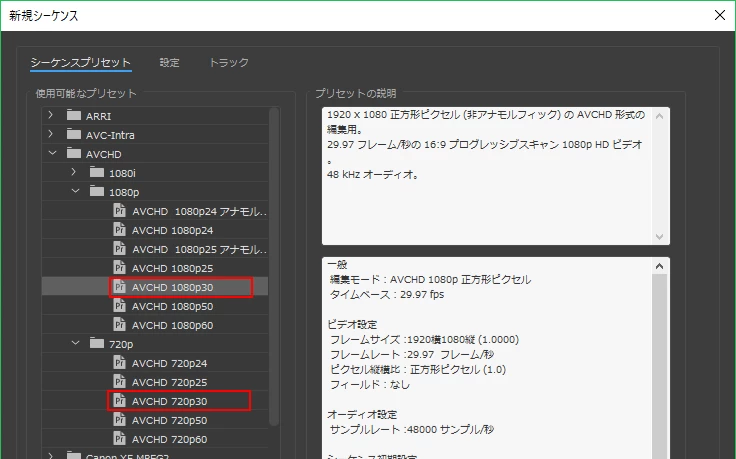736x459 pixels.
Task: Click preset icon of AVCHD 1080p24 アナモル
Action: coord(120,210)
